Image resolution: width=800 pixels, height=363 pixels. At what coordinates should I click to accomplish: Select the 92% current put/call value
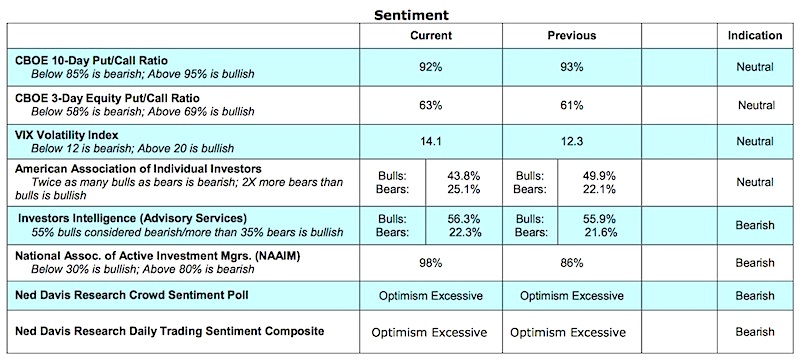pyautogui.click(x=431, y=67)
